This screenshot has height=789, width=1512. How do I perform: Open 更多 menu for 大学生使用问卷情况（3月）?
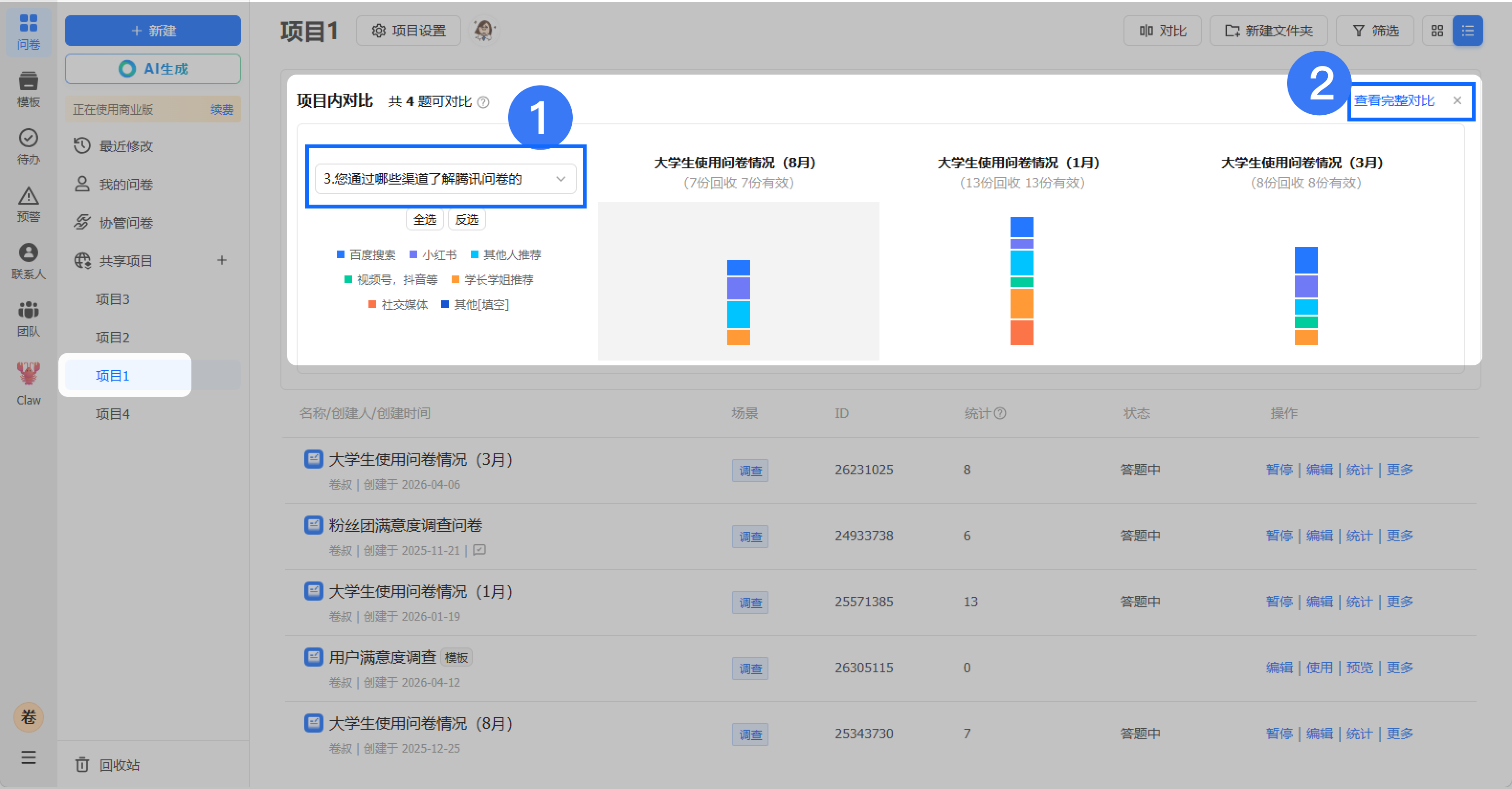pos(1400,469)
